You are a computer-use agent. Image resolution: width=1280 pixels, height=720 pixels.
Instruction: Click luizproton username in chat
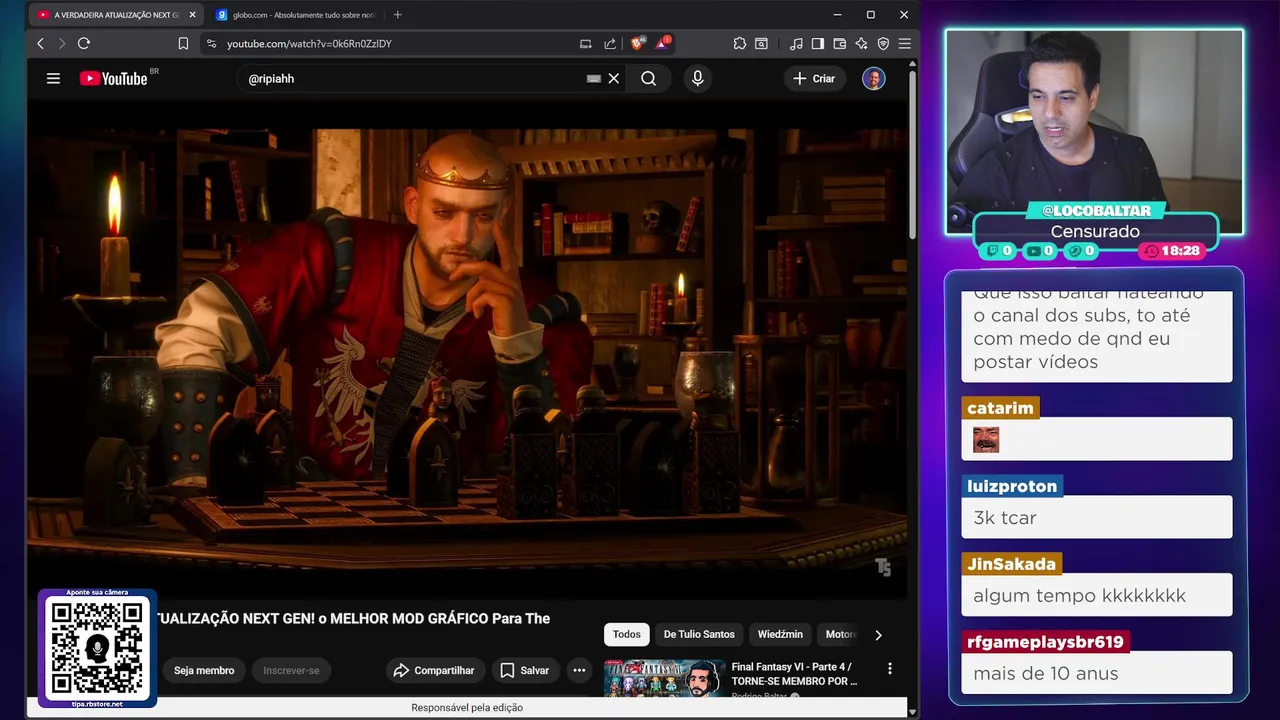(x=1012, y=486)
